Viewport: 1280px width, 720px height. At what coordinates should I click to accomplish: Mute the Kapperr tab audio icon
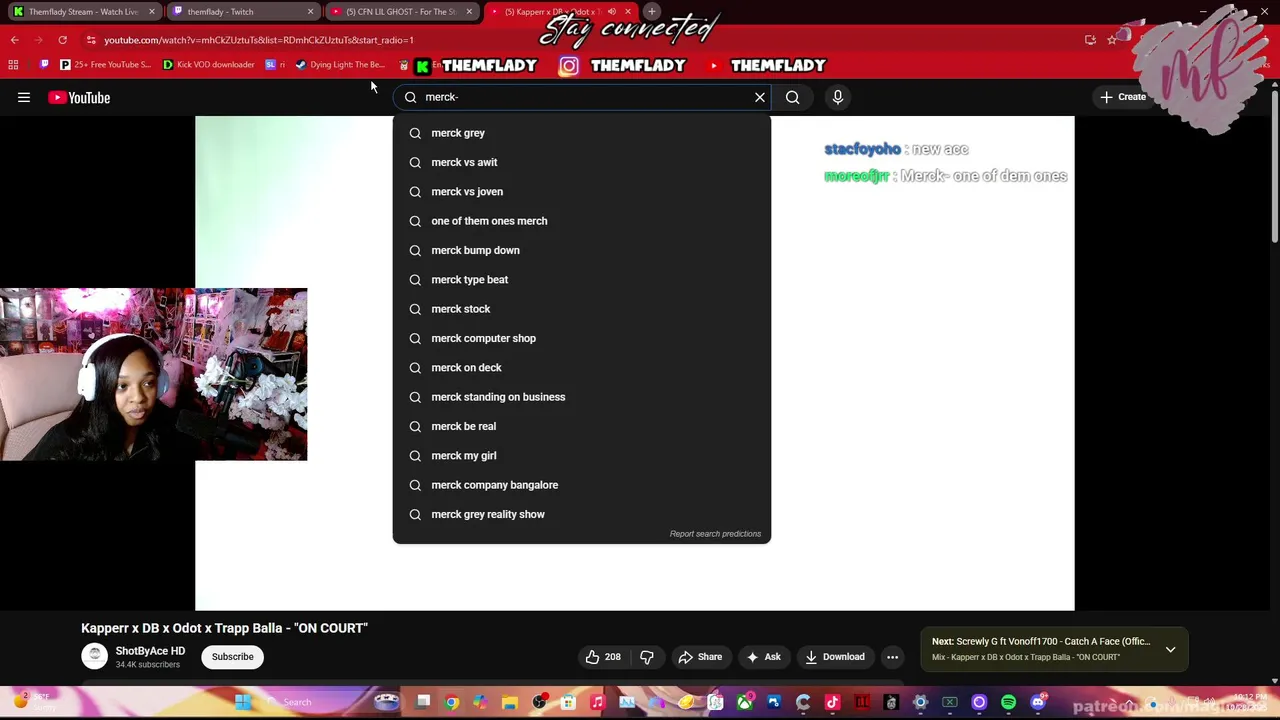611,12
